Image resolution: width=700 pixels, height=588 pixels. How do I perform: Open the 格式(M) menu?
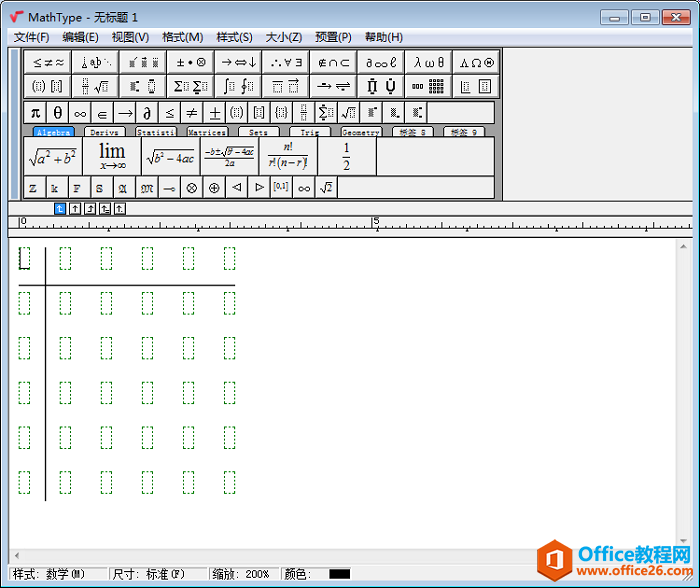click(x=183, y=37)
